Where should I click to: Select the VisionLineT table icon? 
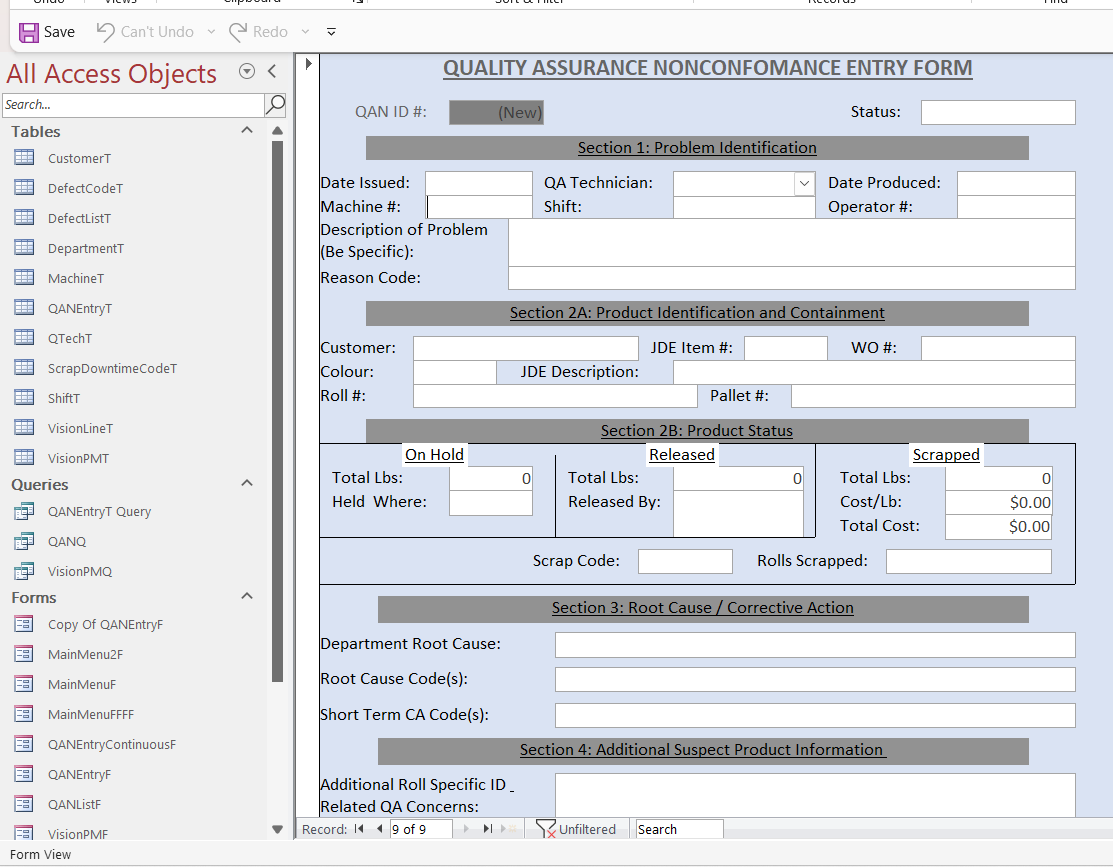pyautogui.click(x=24, y=427)
